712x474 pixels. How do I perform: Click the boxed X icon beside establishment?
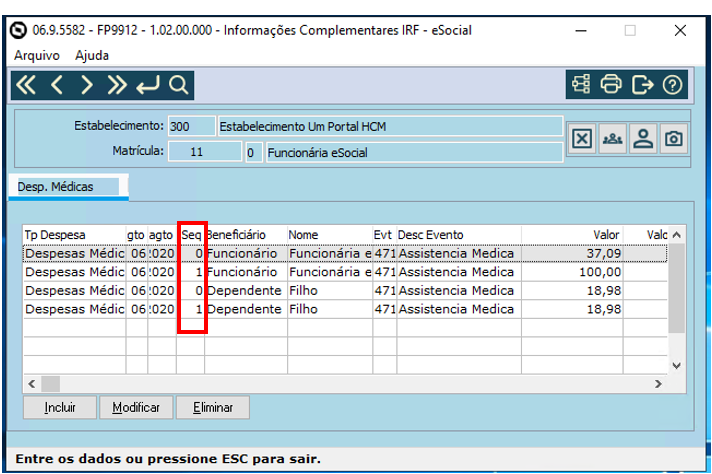[x=582, y=138]
